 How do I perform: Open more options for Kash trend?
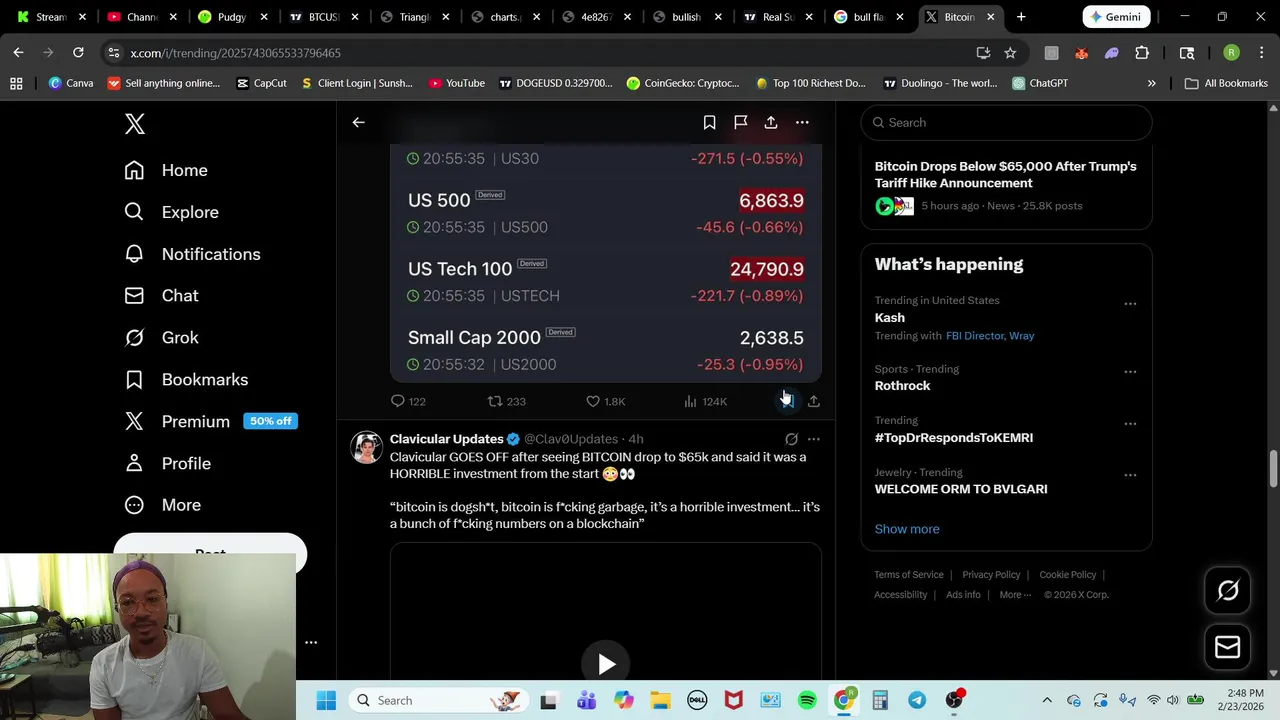click(x=1130, y=304)
